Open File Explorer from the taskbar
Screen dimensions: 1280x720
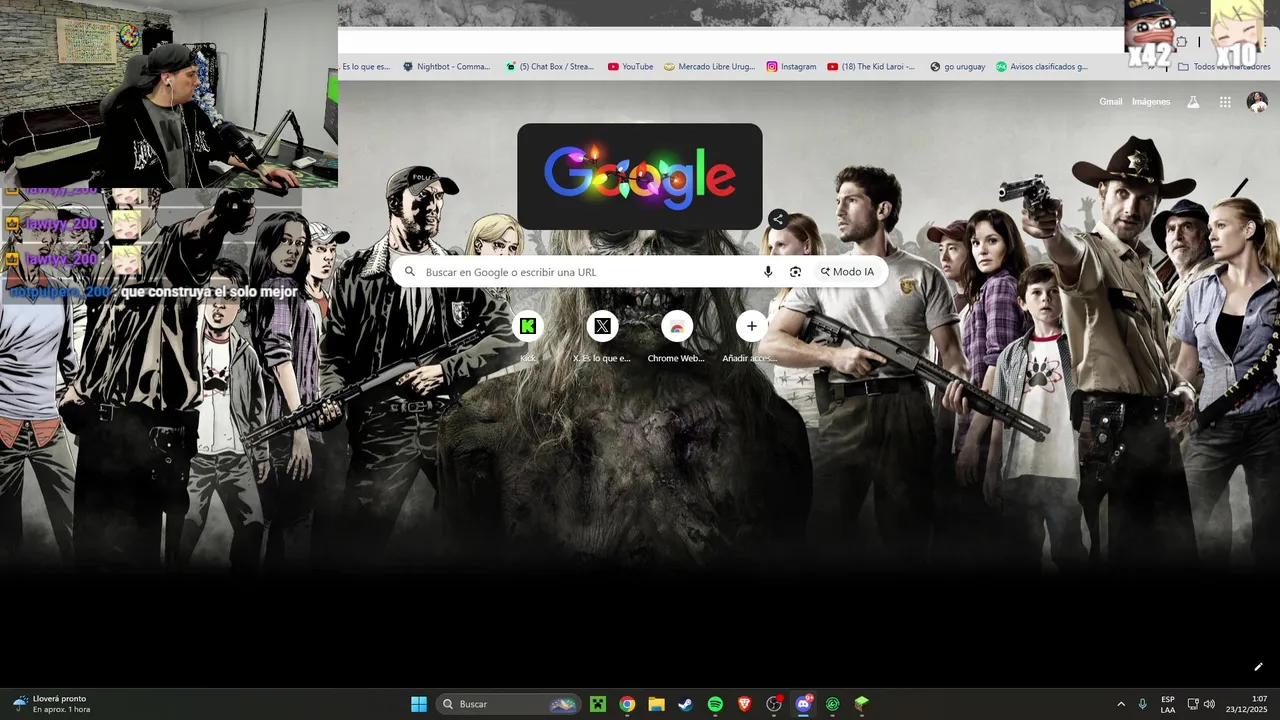(x=656, y=704)
